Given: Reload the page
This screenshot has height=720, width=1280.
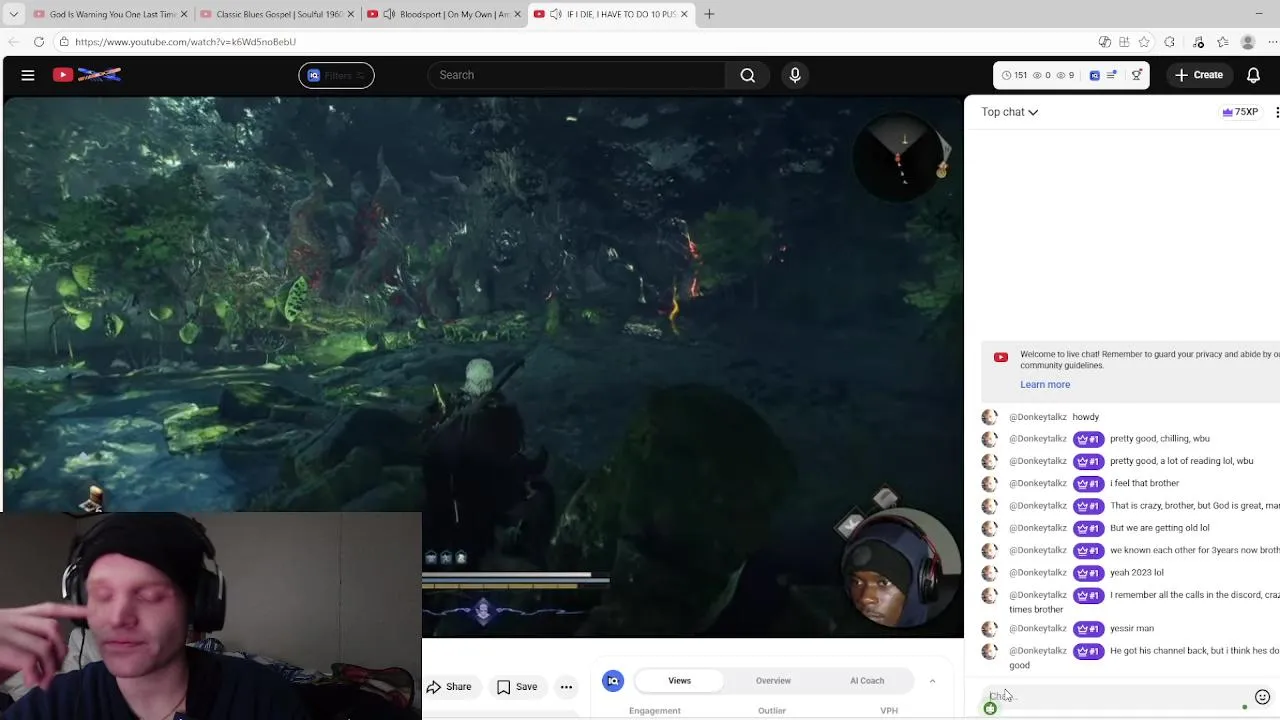Looking at the screenshot, I should pyautogui.click(x=38, y=42).
